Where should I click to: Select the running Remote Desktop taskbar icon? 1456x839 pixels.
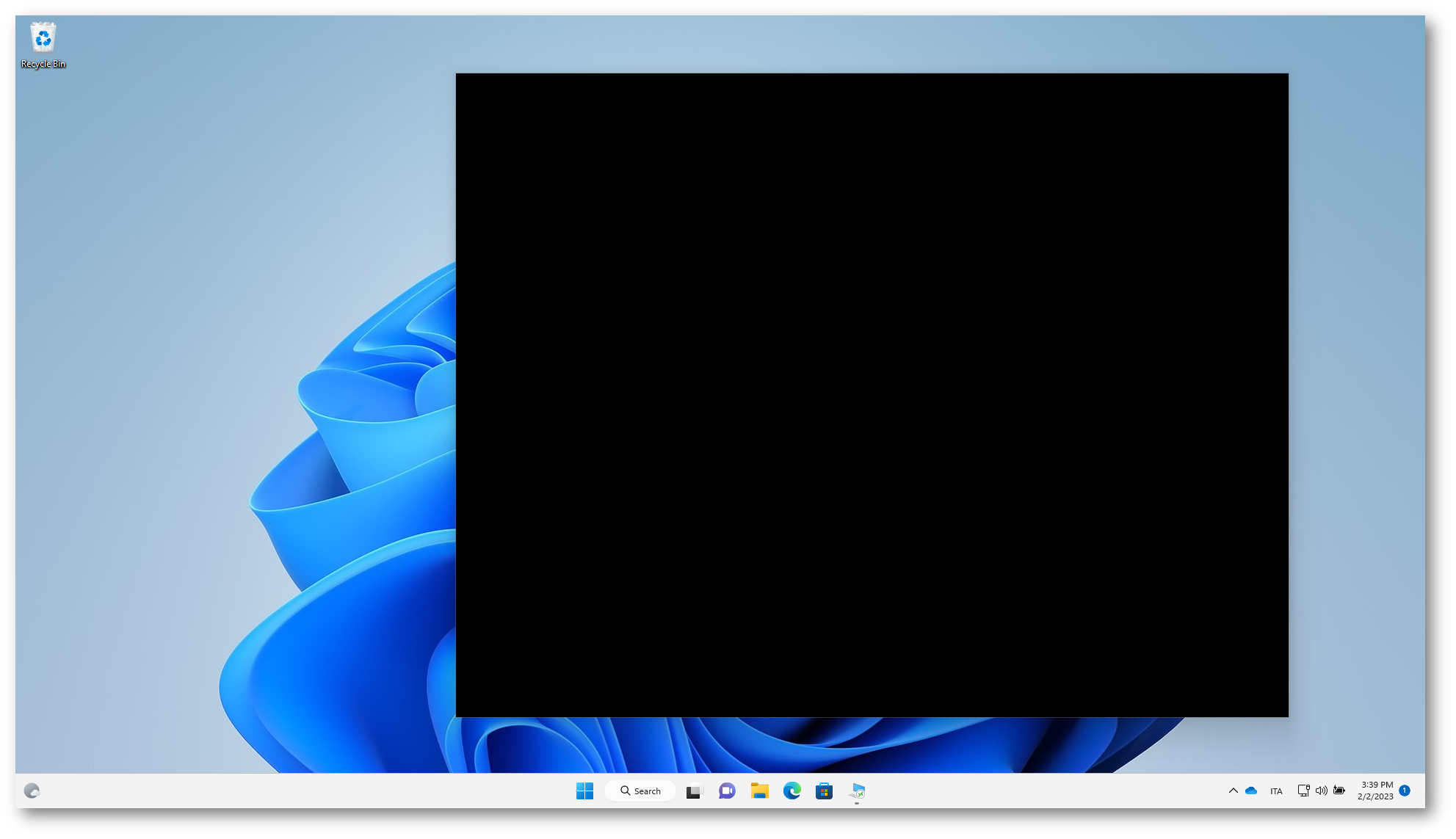click(x=857, y=791)
